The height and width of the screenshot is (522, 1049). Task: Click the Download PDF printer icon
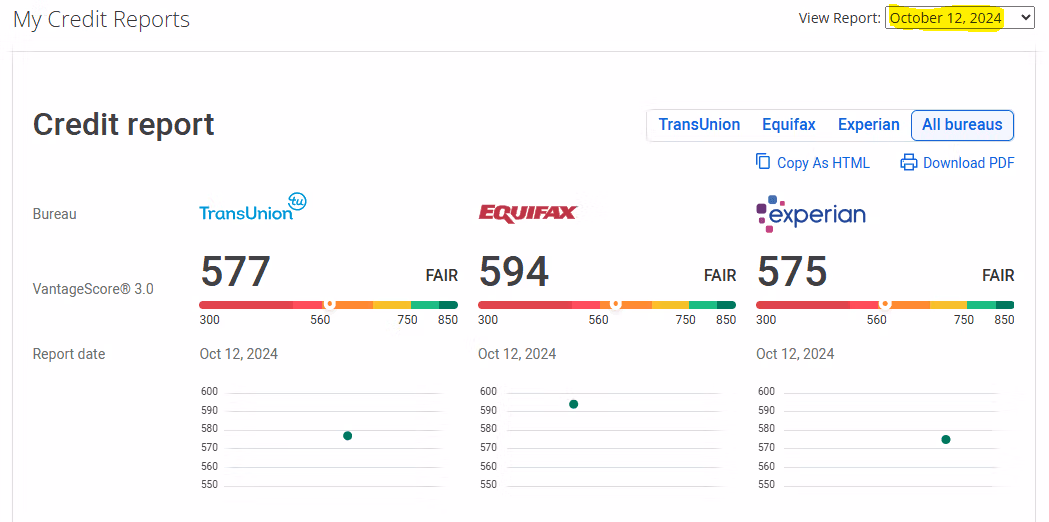click(x=908, y=162)
